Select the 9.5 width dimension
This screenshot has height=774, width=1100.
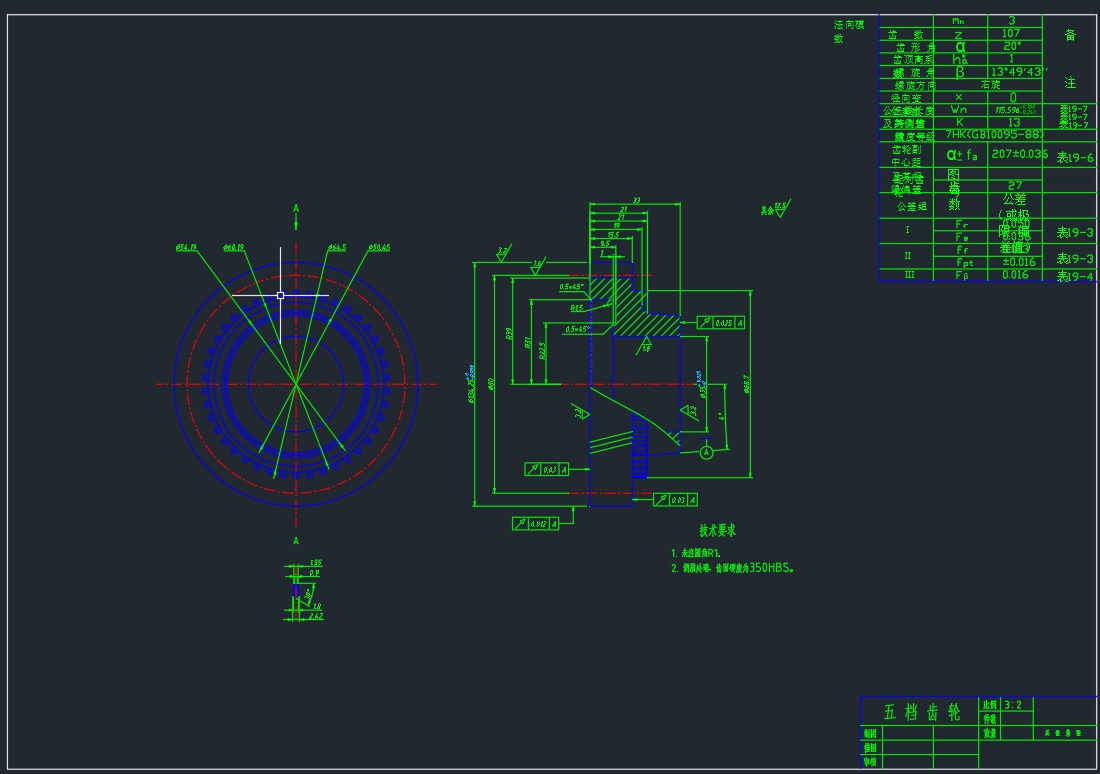tap(605, 243)
